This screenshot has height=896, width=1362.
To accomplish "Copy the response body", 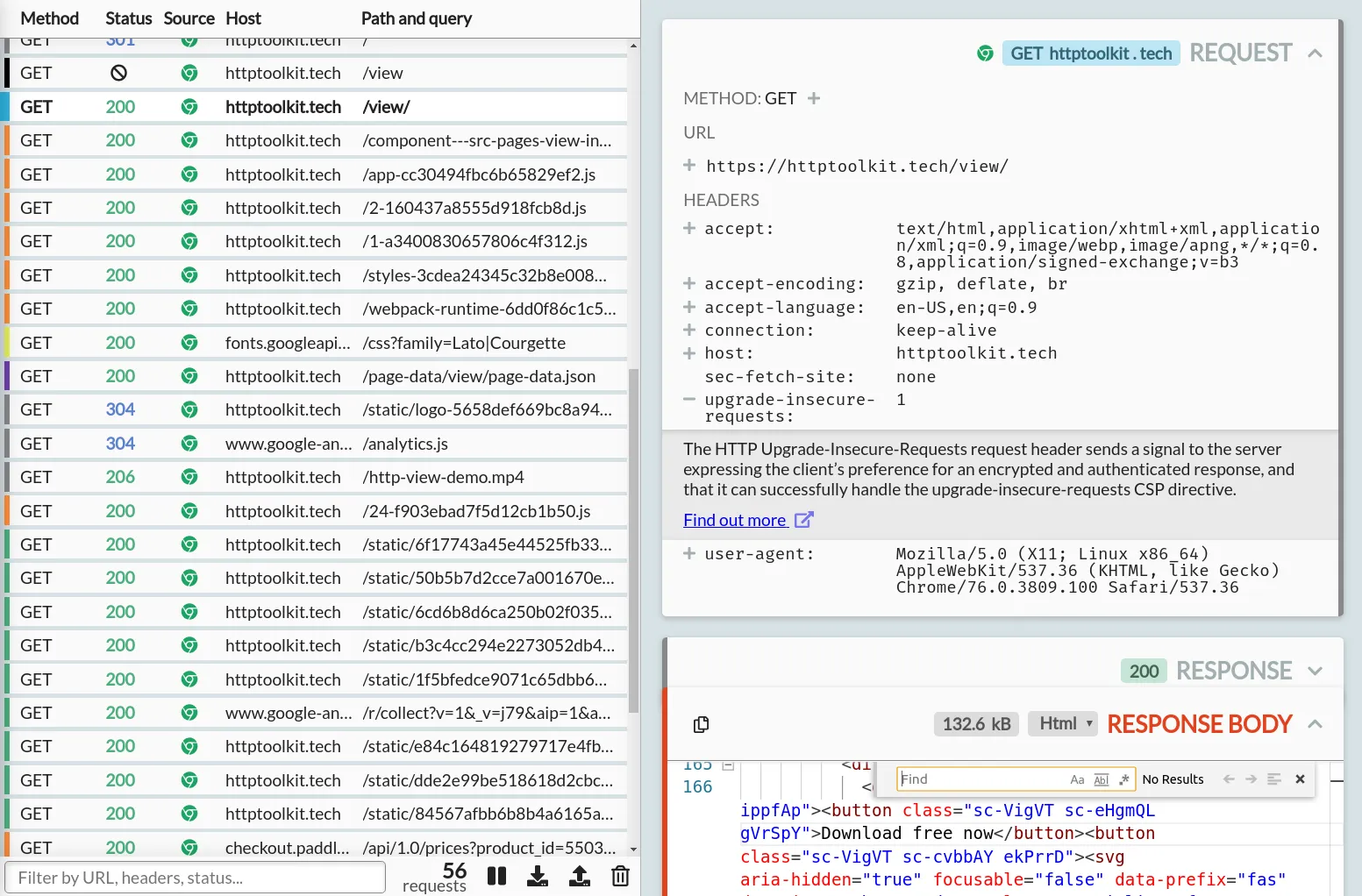I will [700, 724].
